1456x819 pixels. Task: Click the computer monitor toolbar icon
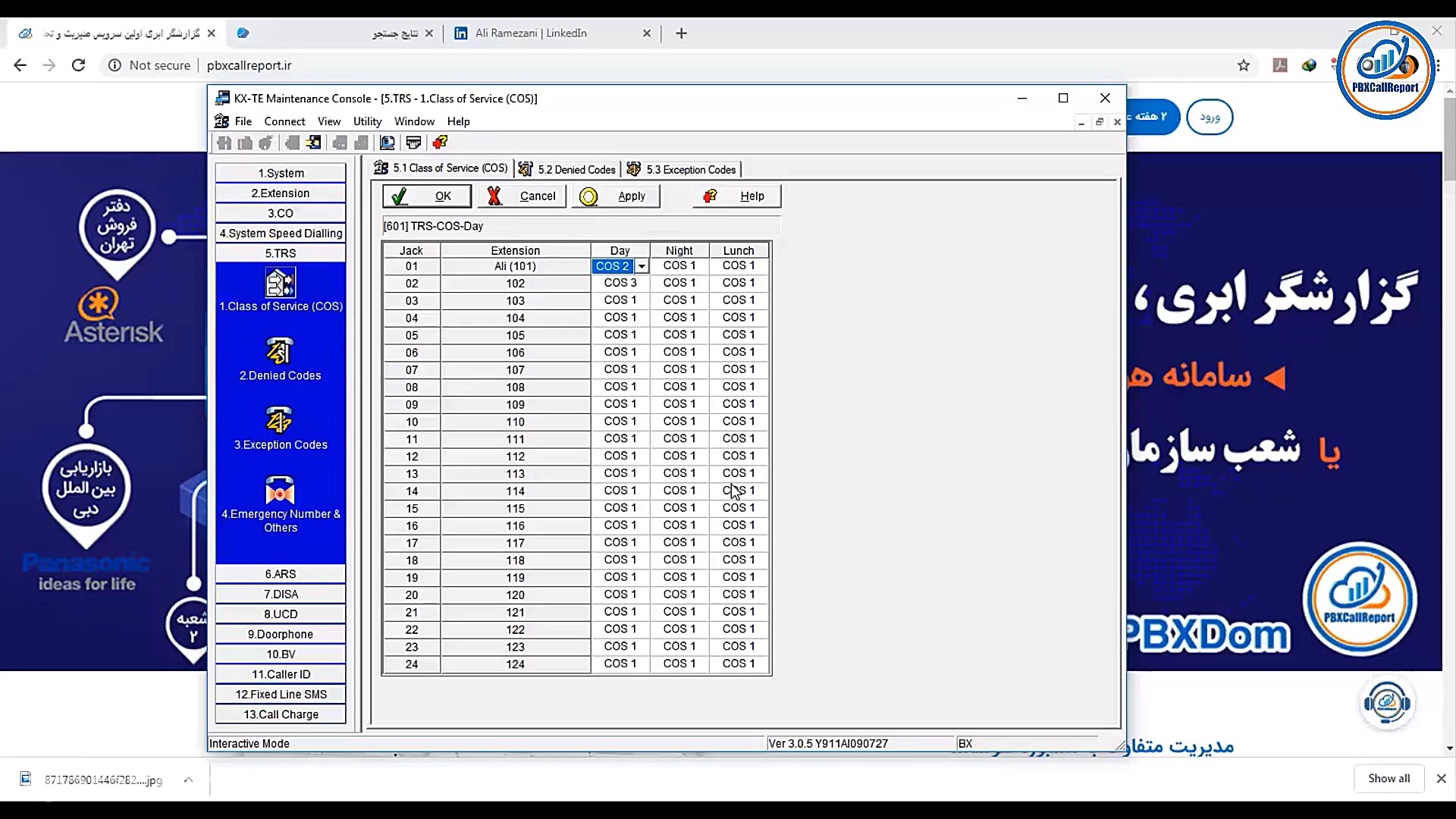coord(388,143)
